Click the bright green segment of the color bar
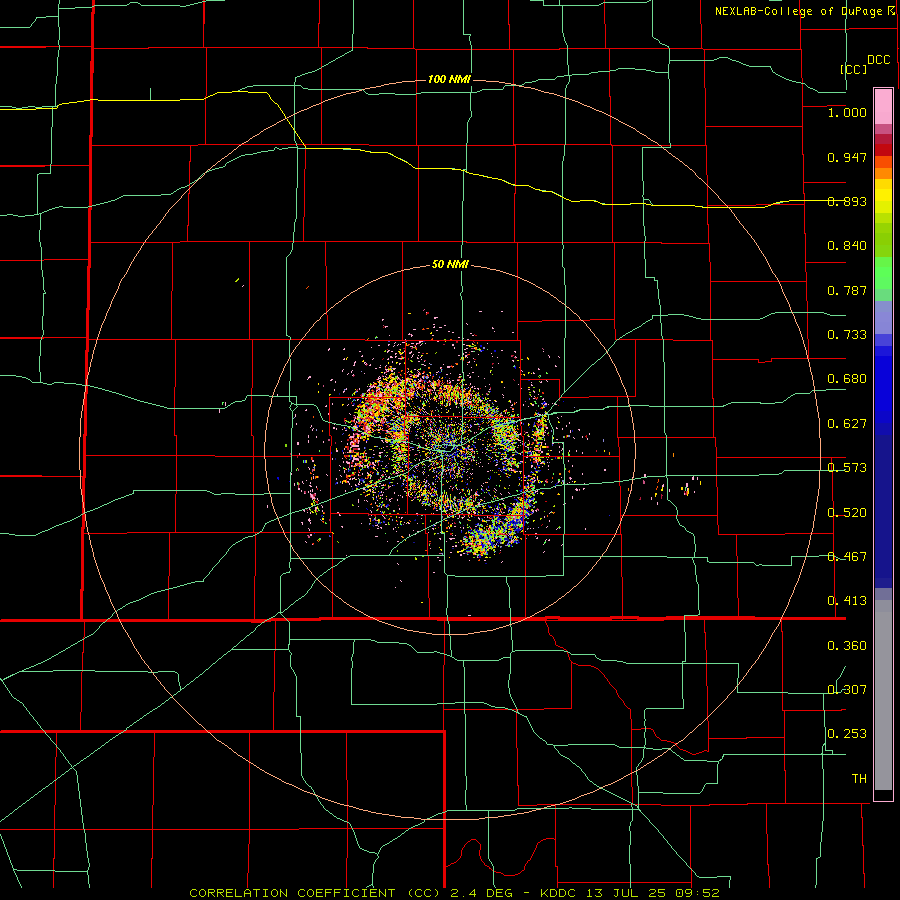900x900 pixels. point(883,273)
